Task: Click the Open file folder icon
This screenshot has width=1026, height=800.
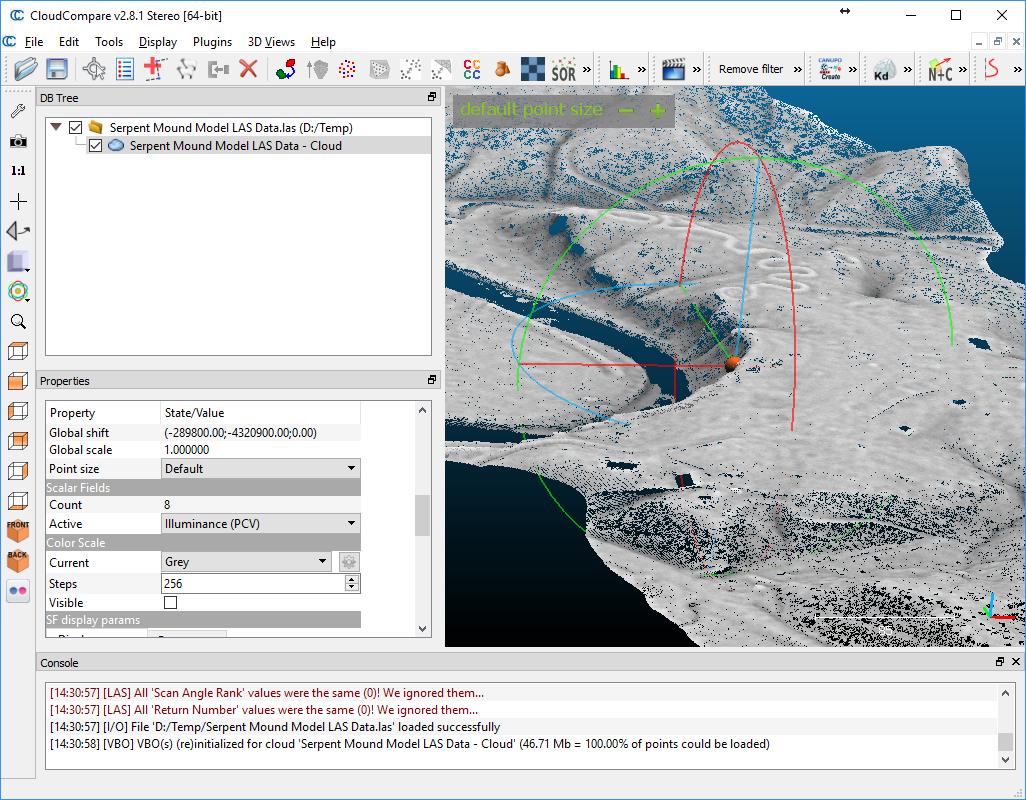Action: pos(26,69)
